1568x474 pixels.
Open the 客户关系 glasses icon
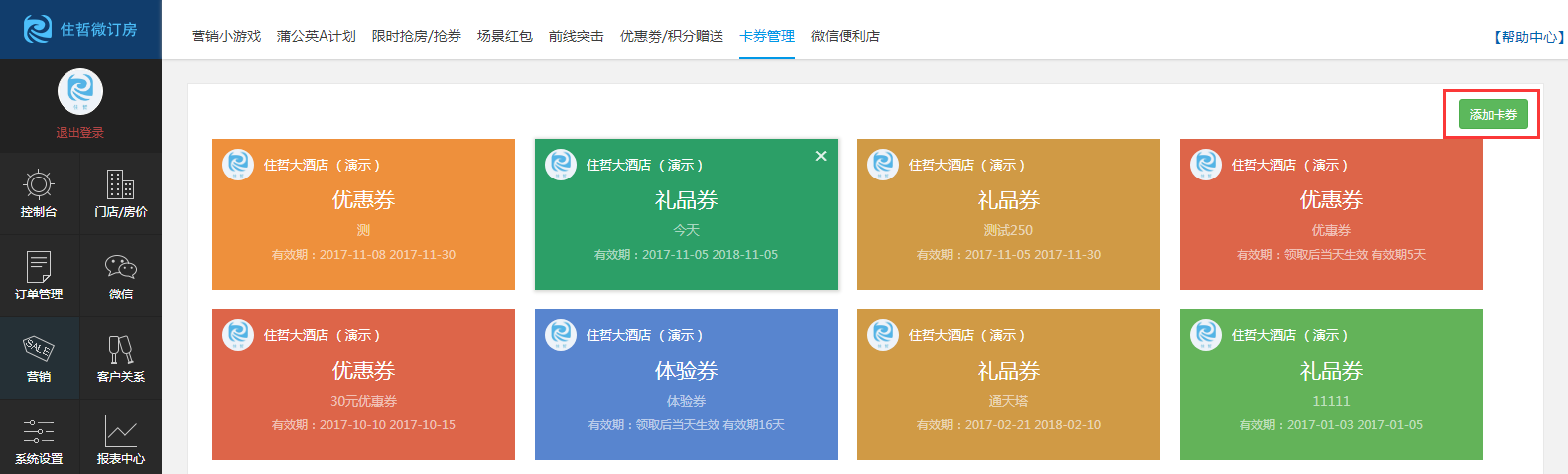coord(121,349)
